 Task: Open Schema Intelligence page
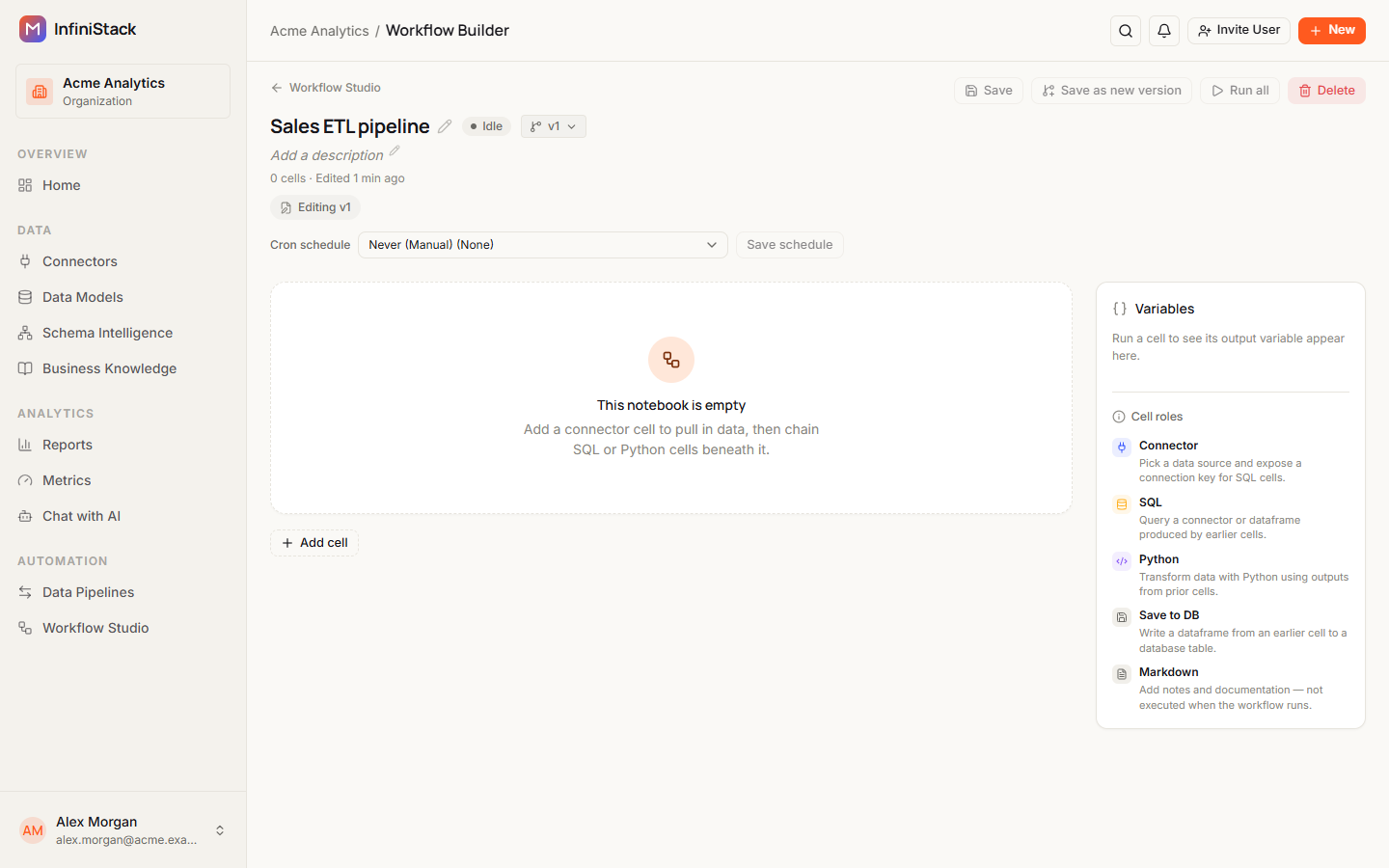coord(123,333)
